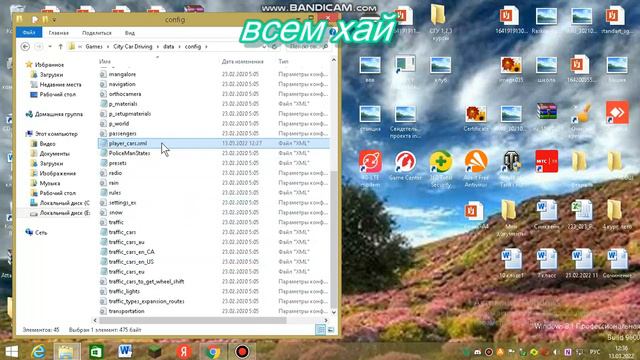Click the Bandicam record icon on taskbar

(x=242, y=351)
